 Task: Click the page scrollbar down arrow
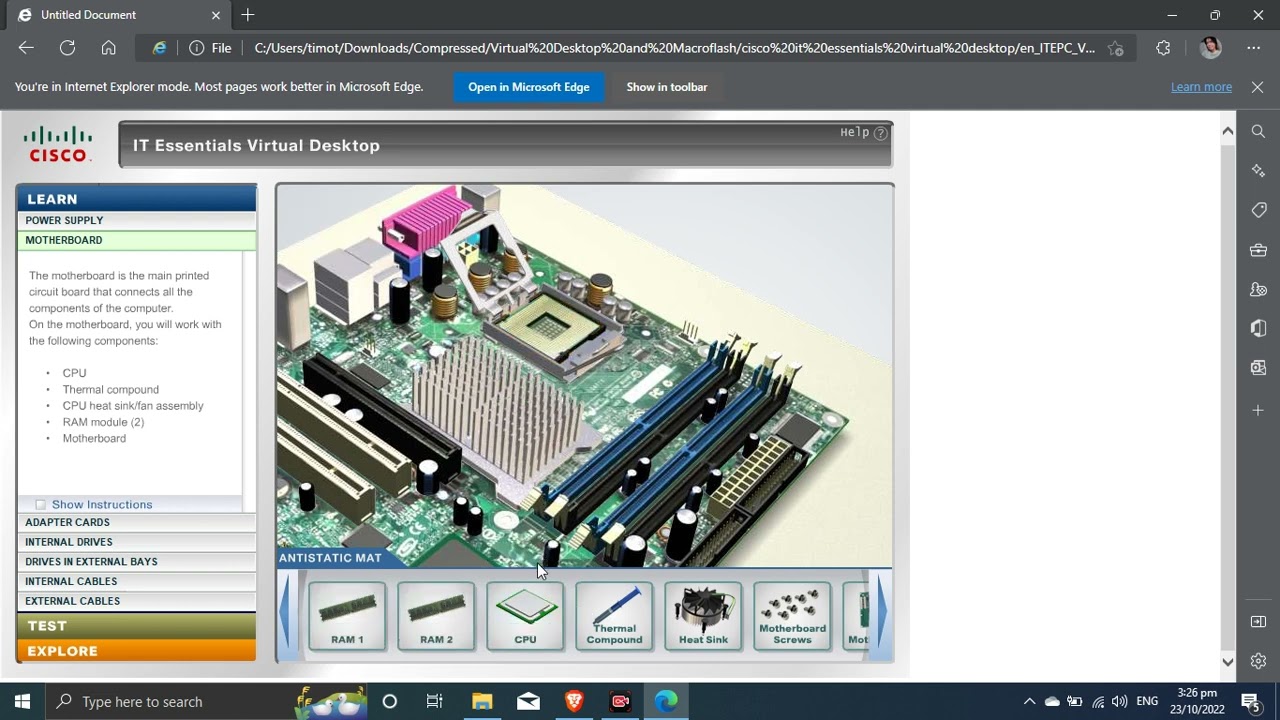(x=1228, y=661)
